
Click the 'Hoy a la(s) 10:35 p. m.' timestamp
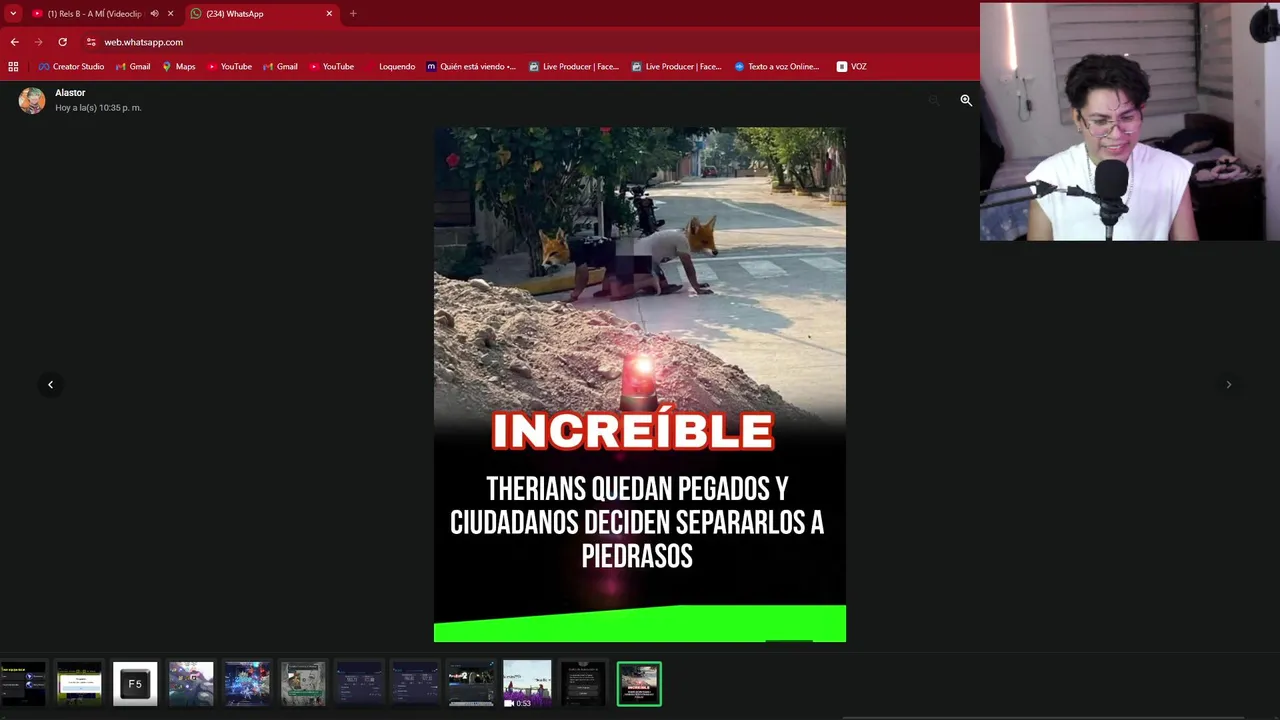coord(98,108)
